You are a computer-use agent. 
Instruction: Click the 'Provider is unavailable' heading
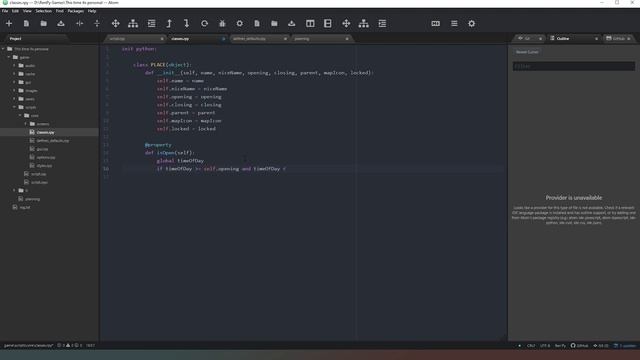pyautogui.click(x=573, y=198)
